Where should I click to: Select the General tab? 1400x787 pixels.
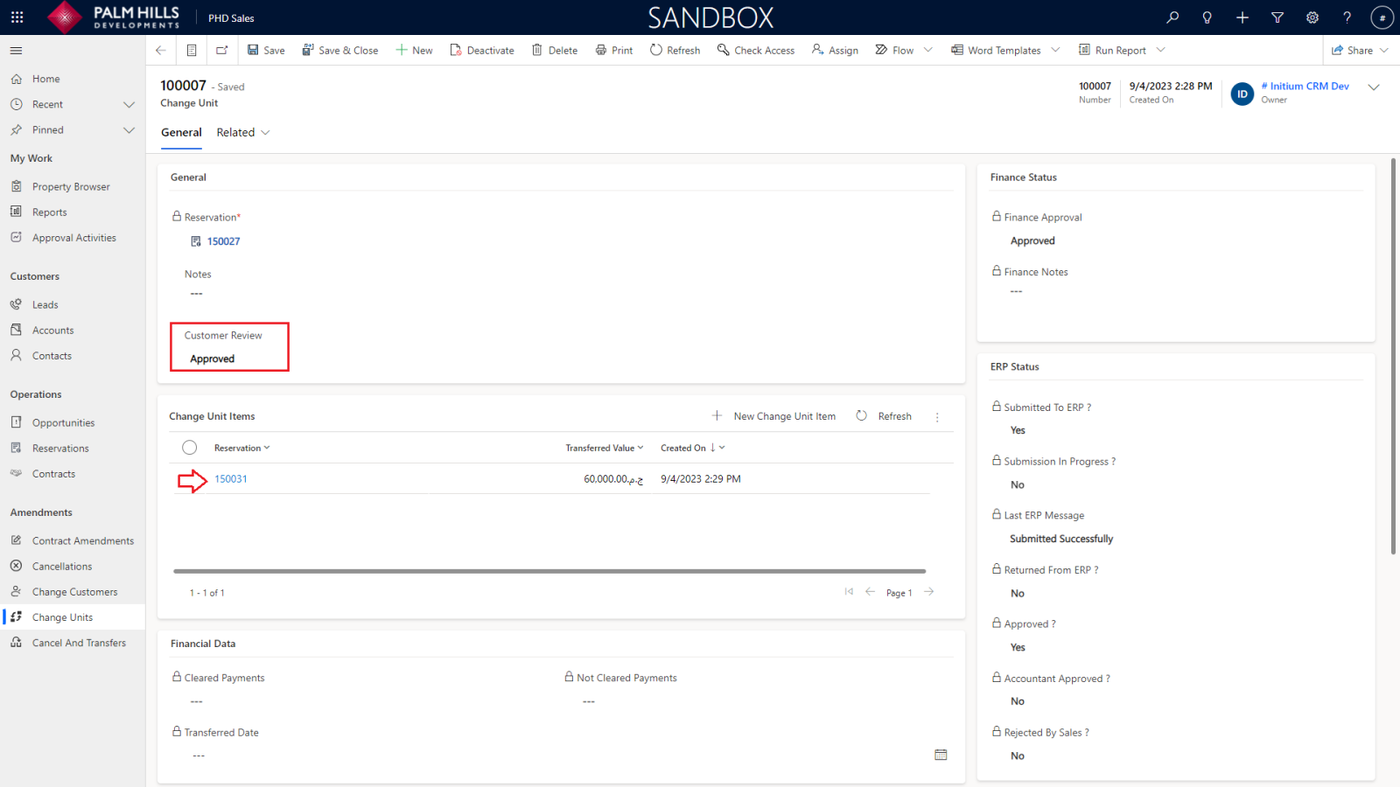[x=181, y=132]
